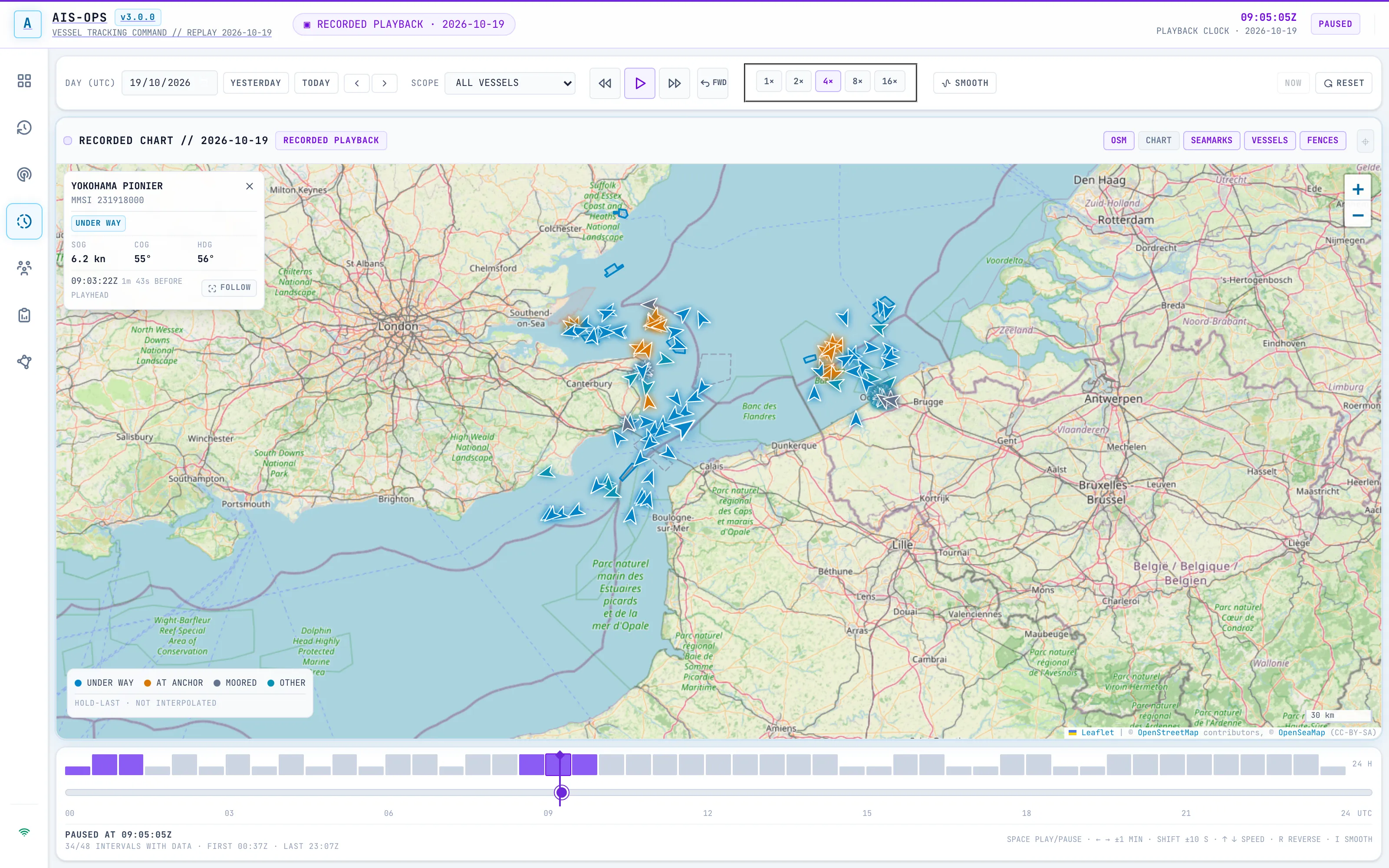Click the timeline playhead slider handle
The height and width of the screenshot is (868, 1389).
[561, 793]
